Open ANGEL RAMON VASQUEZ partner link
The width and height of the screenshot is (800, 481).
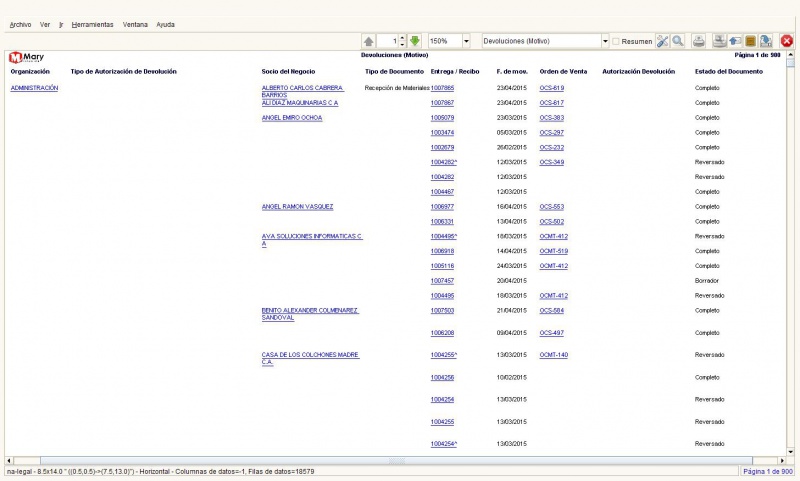297,207
